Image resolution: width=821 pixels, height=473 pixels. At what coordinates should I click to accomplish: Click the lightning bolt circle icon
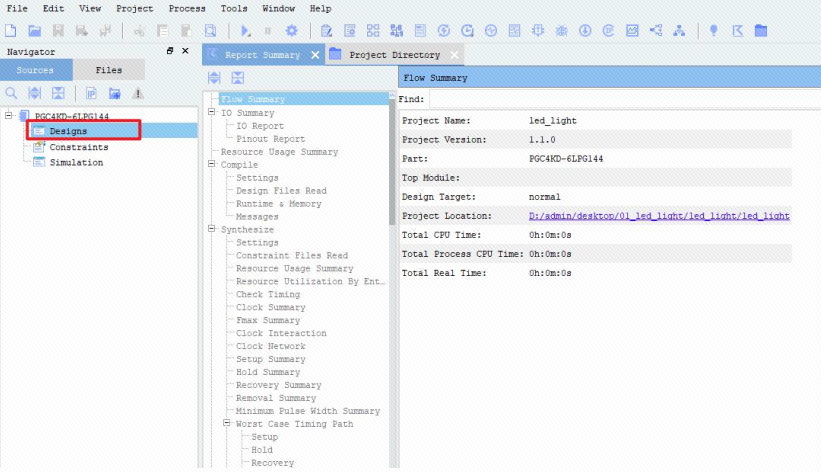pos(443,31)
